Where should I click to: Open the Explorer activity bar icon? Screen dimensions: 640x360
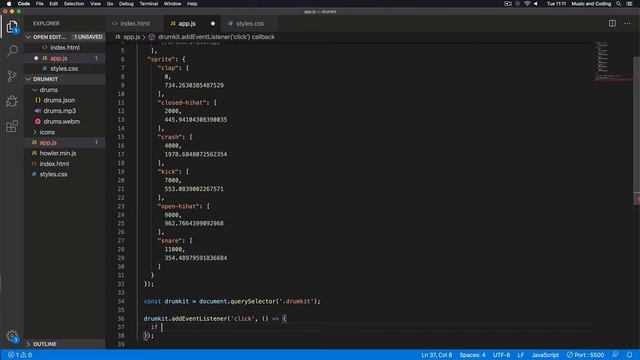[12, 27]
